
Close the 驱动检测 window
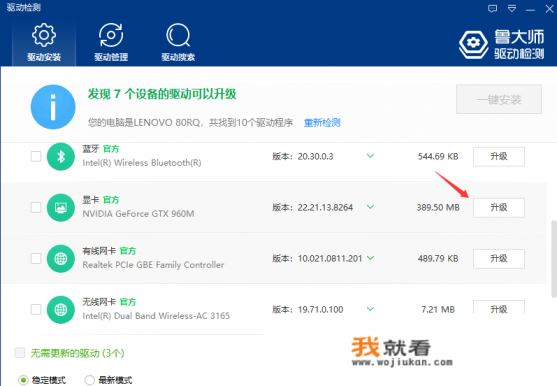[x=549, y=9]
